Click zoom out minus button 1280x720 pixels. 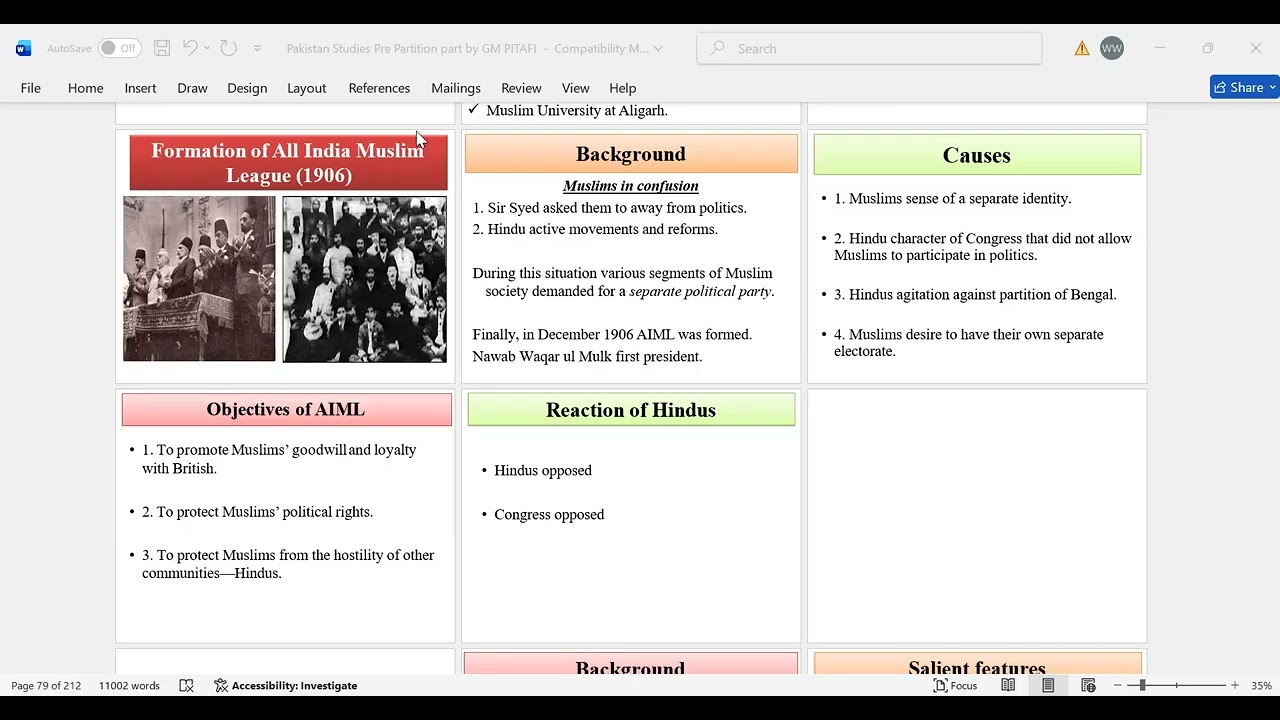[x=1118, y=685]
